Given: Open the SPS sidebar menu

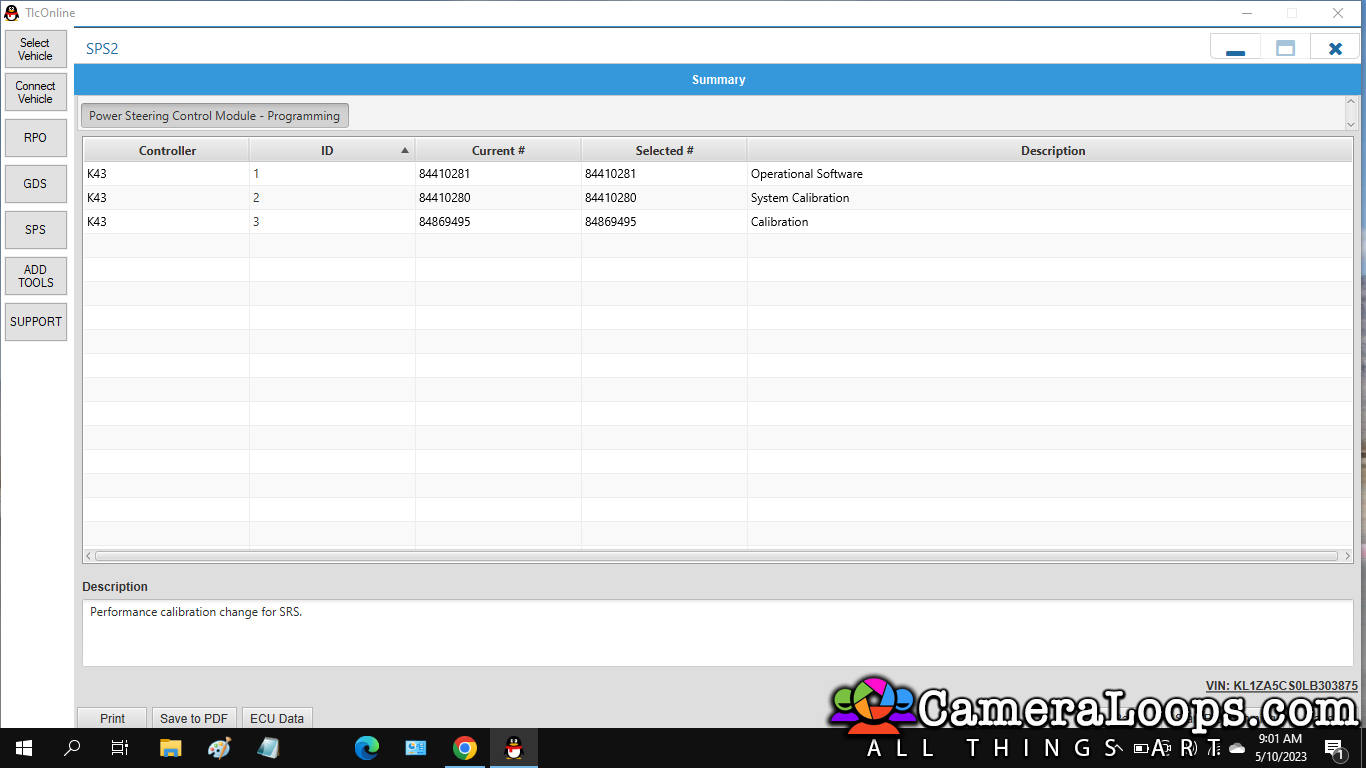Looking at the screenshot, I should (35, 230).
